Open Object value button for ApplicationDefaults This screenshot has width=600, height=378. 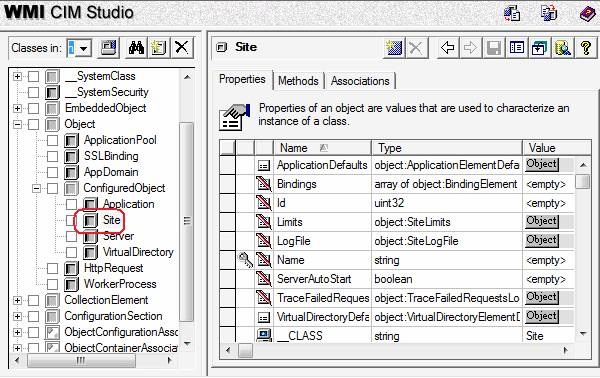[x=542, y=165]
